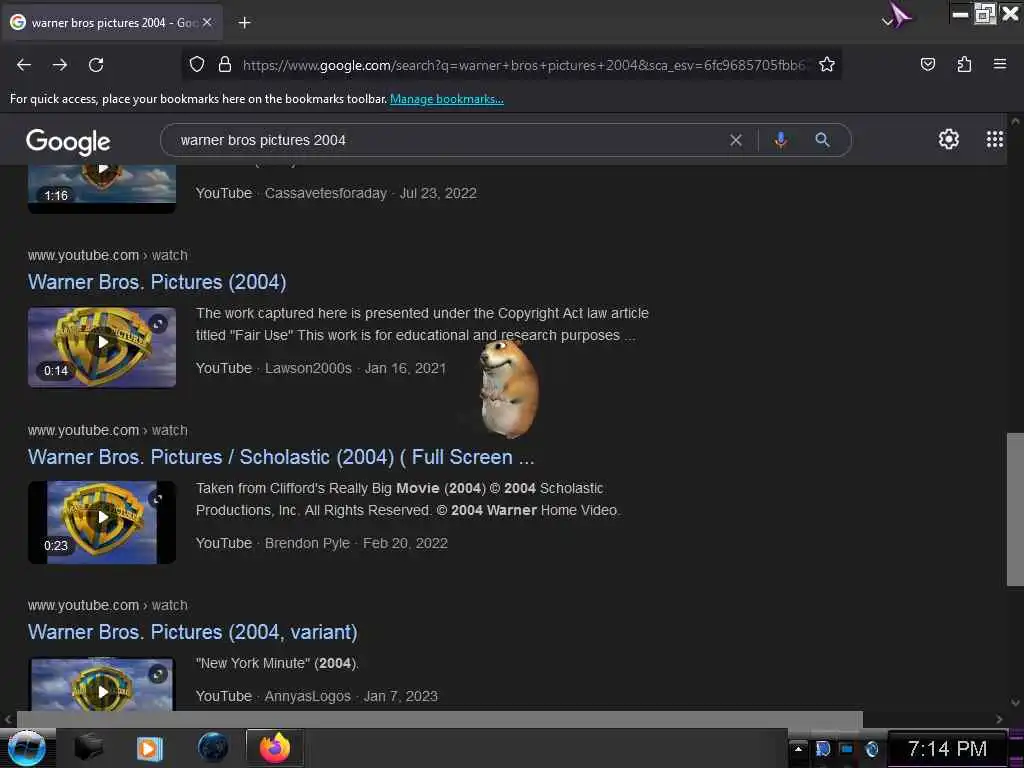Show hidden system tray icons arrow
The height and width of the screenshot is (768, 1024).
pyautogui.click(x=797, y=749)
